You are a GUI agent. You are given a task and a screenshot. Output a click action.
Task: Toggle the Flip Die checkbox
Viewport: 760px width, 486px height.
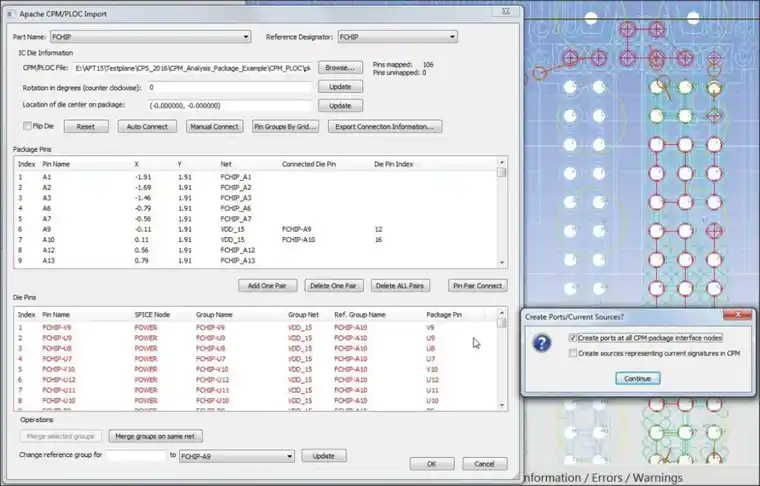click(x=27, y=126)
